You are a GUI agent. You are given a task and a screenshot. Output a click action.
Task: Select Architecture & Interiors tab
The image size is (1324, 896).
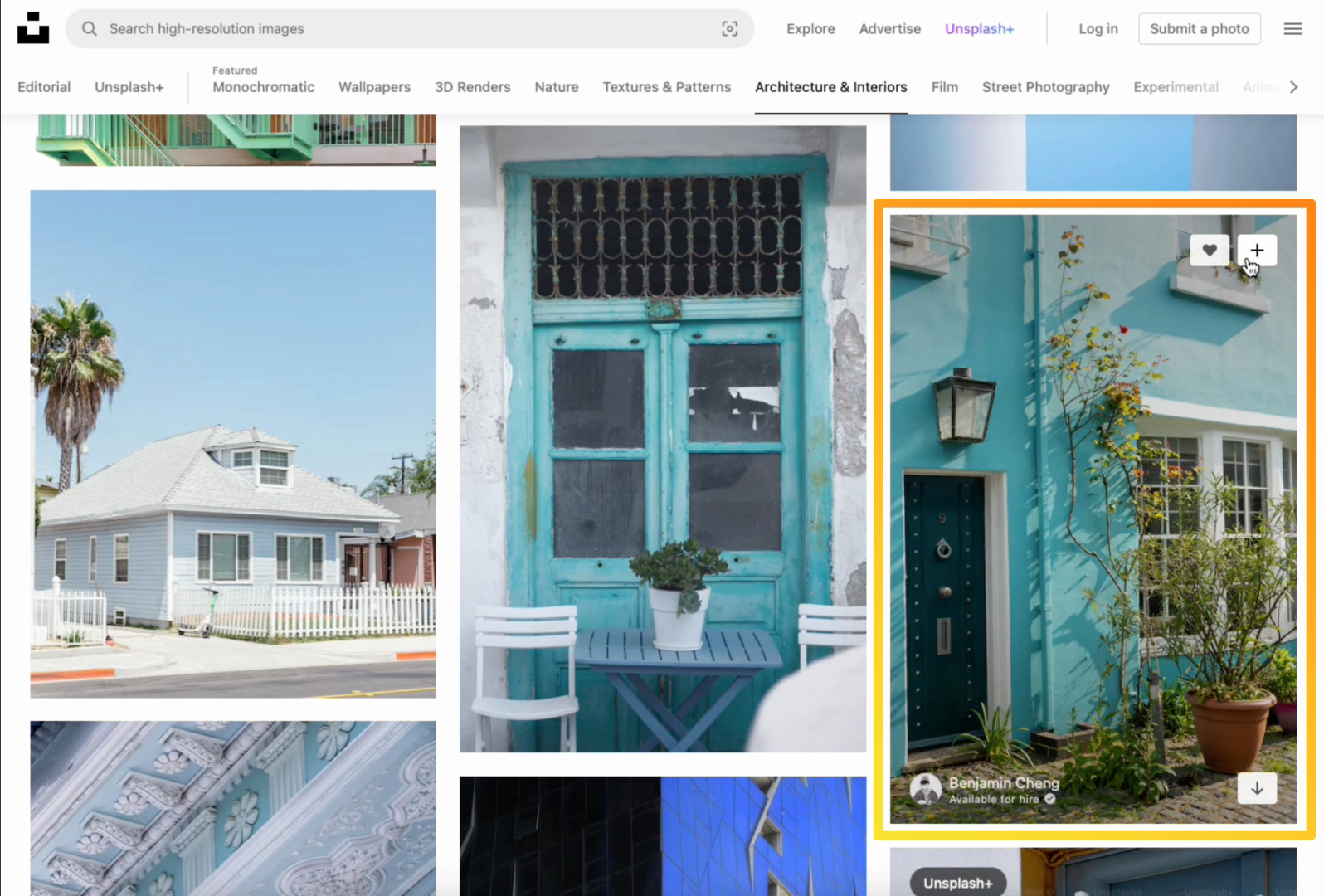tap(831, 87)
